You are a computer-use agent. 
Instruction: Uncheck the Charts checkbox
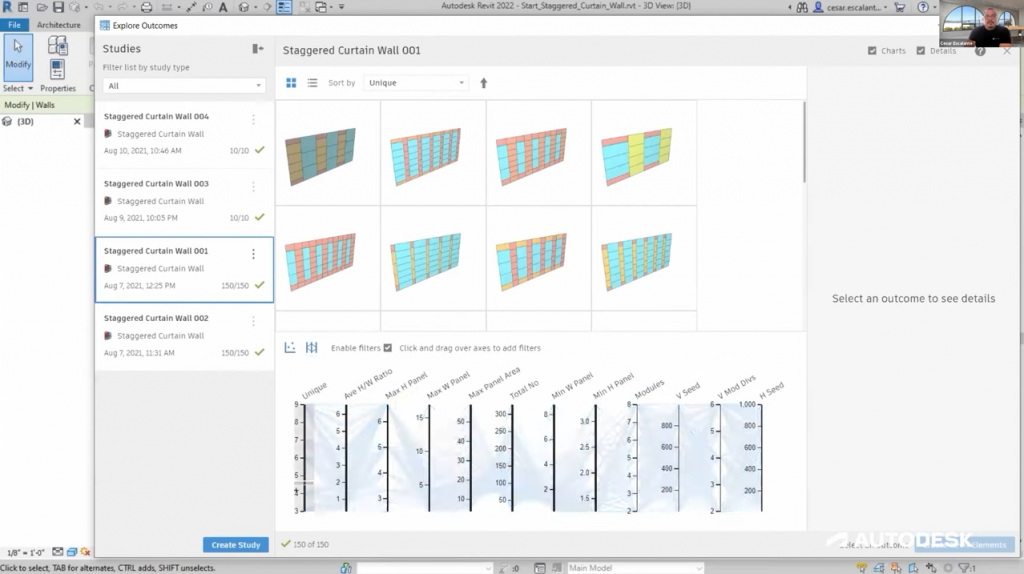click(x=872, y=50)
